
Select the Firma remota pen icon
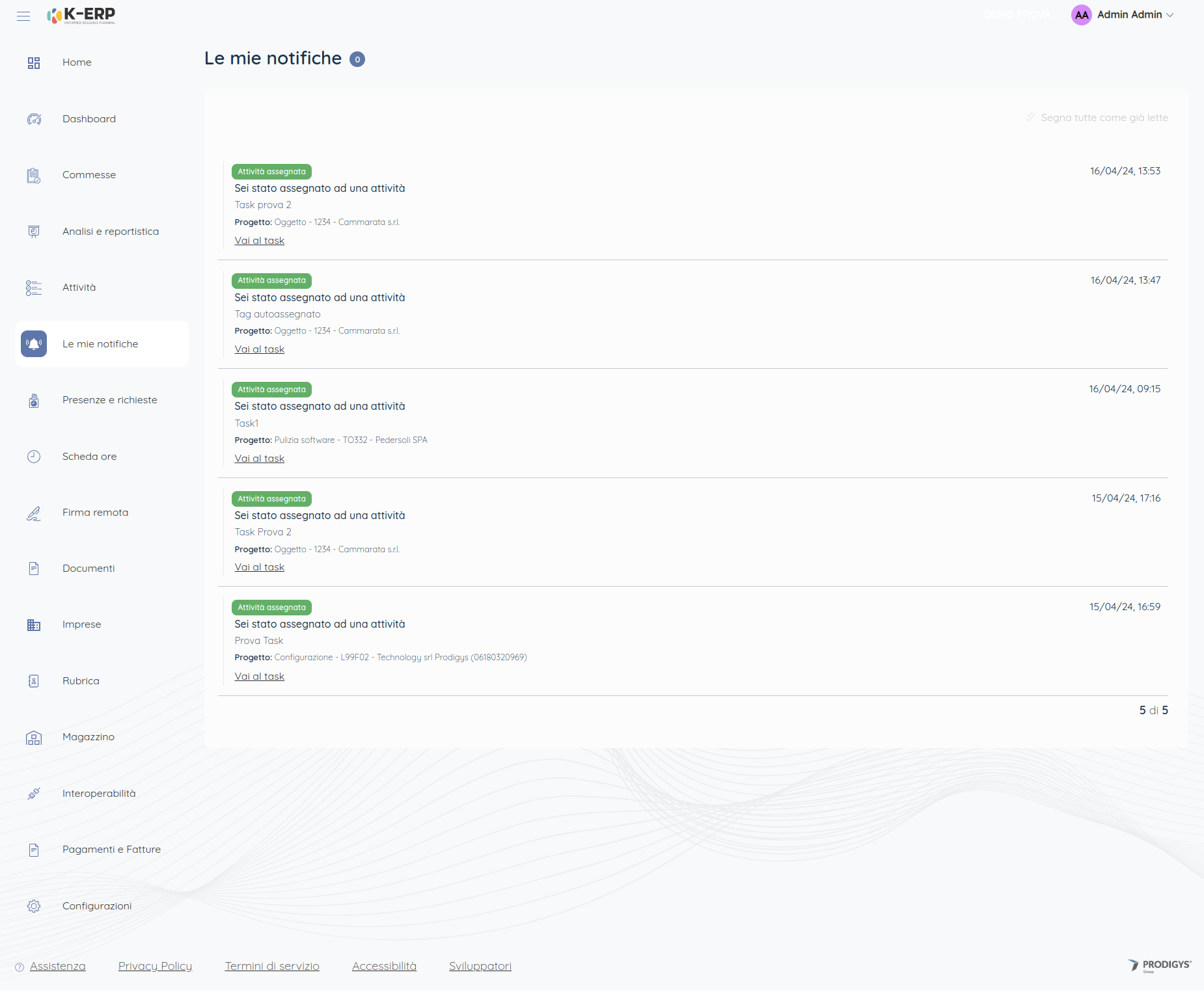(x=34, y=513)
